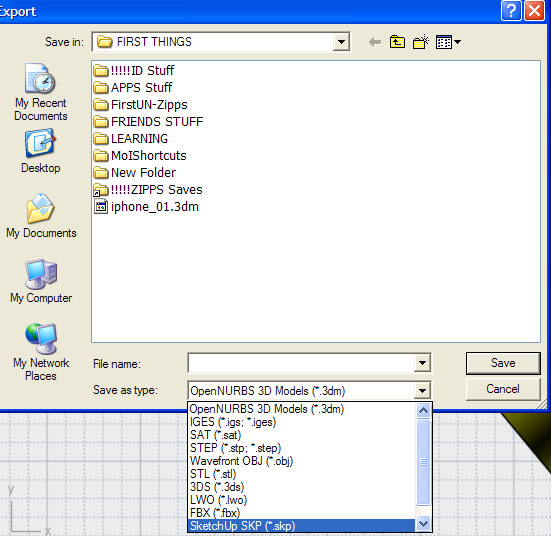551x536 pixels.
Task: Click the Save button
Action: 503,363
